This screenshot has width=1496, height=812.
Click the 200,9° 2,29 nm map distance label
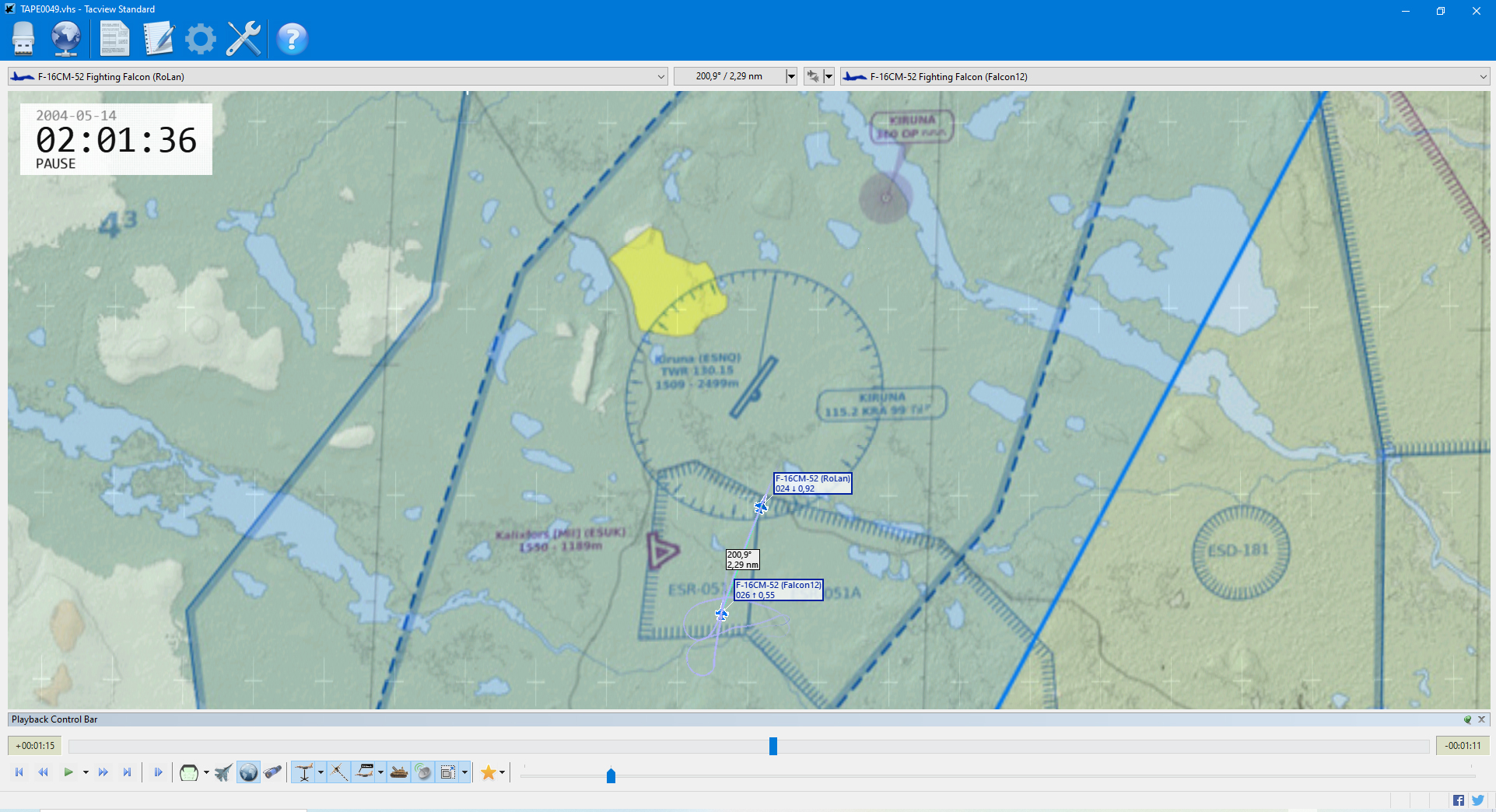[x=742, y=560]
